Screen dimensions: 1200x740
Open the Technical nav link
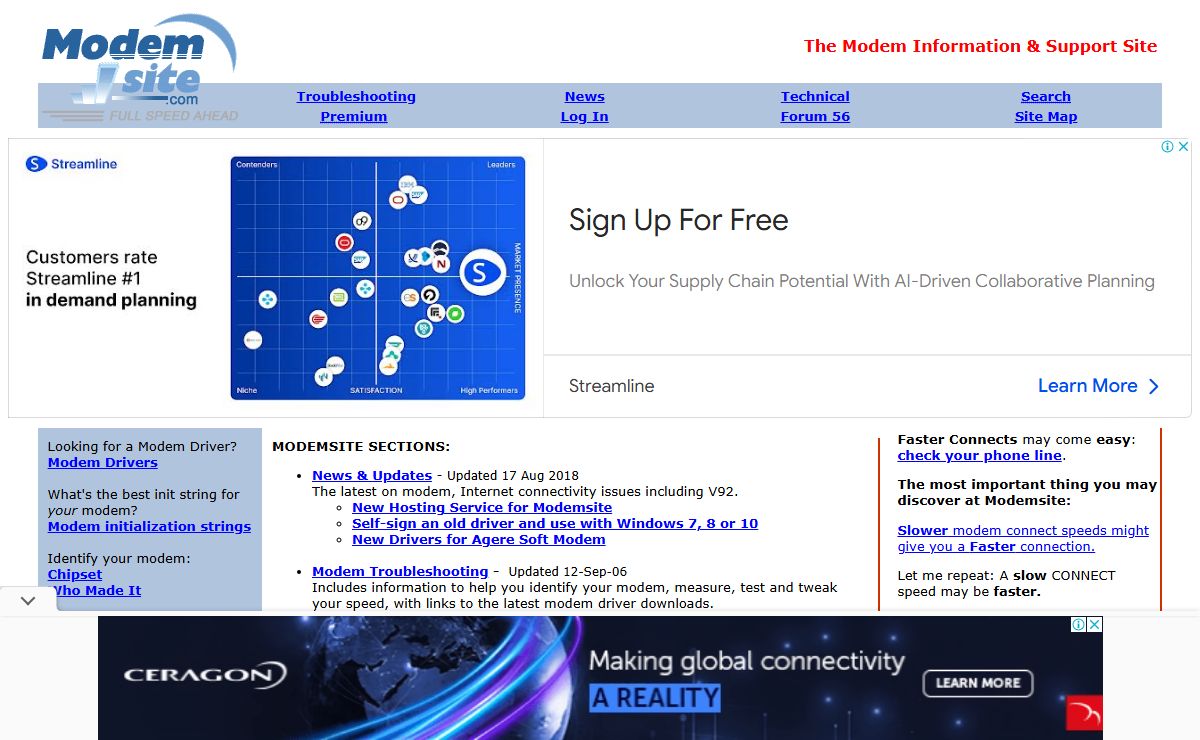(x=815, y=97)
